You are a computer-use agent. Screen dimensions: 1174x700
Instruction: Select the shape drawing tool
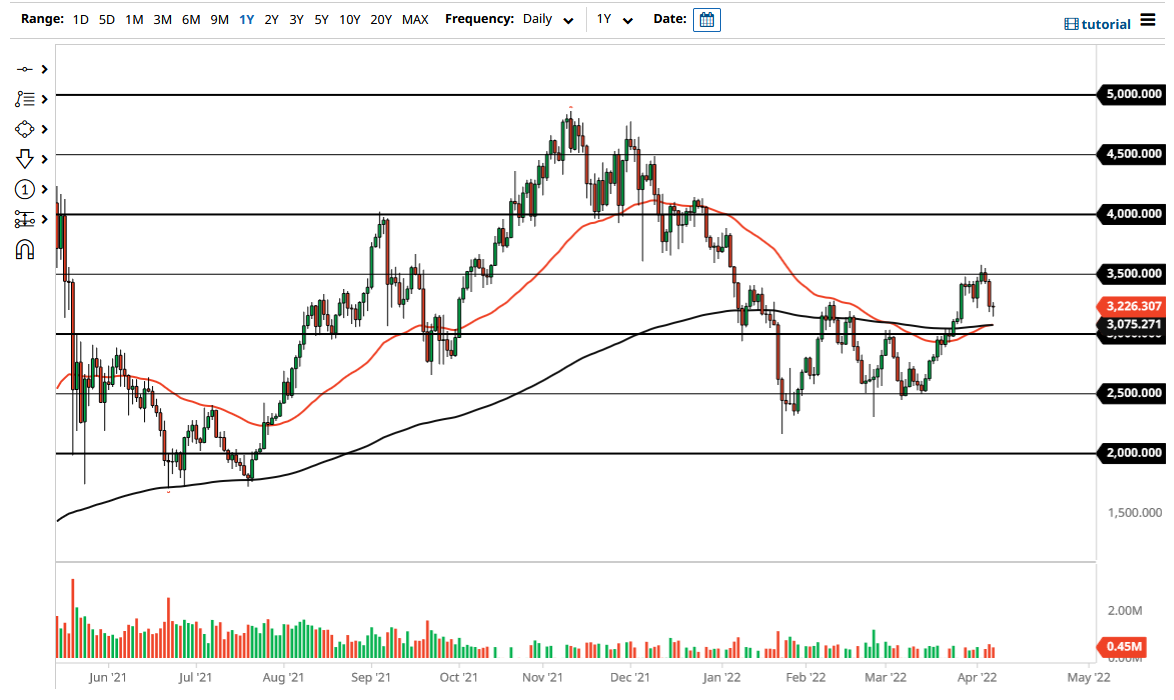point(25,128)
